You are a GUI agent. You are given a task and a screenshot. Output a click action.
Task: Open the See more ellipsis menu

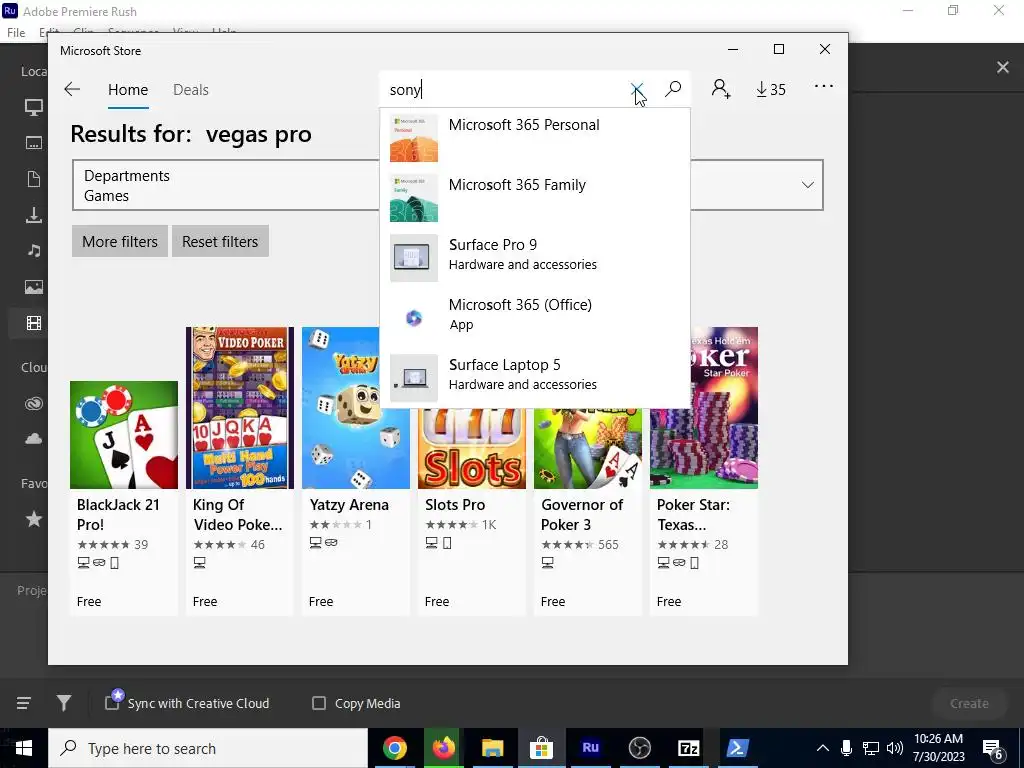click(824, 86)
